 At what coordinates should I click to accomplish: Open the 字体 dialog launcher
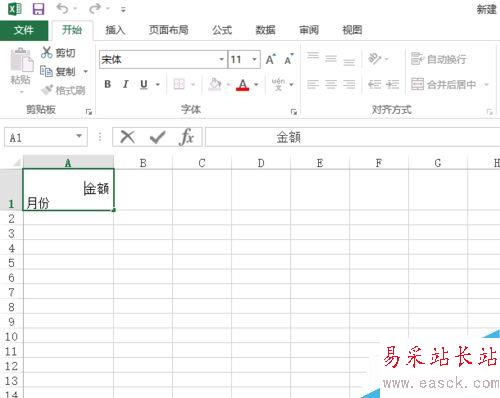pyautogui.click(x=294, y=112)
